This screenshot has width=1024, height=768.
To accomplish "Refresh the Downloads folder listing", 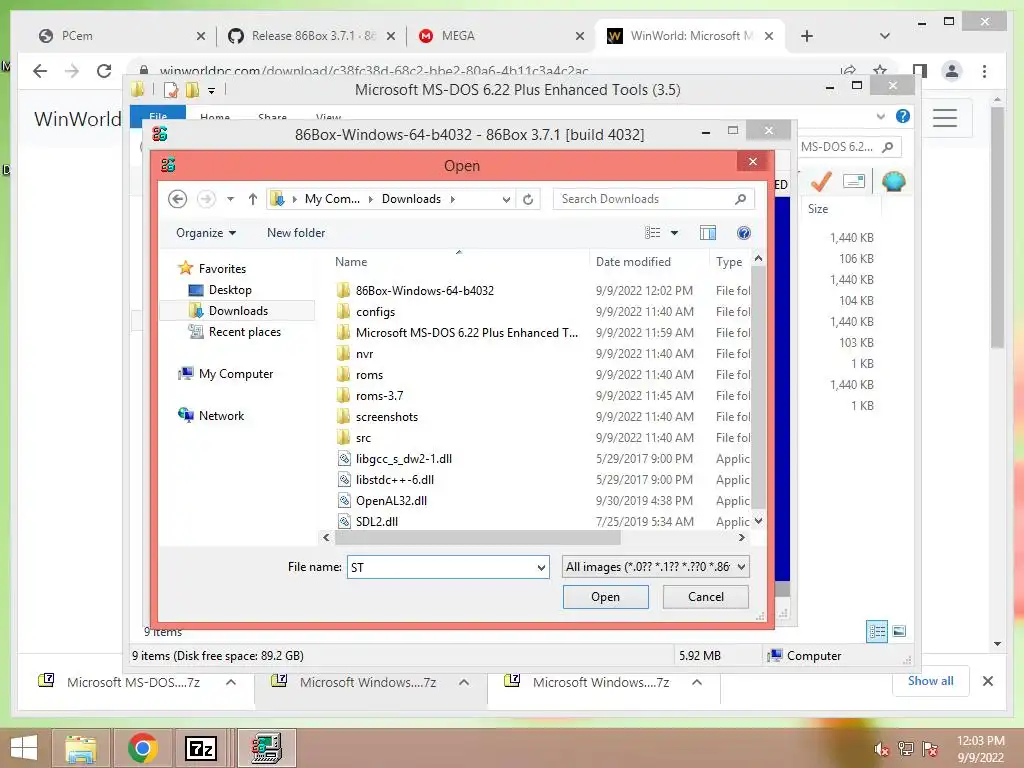I will tap(528, 199).
